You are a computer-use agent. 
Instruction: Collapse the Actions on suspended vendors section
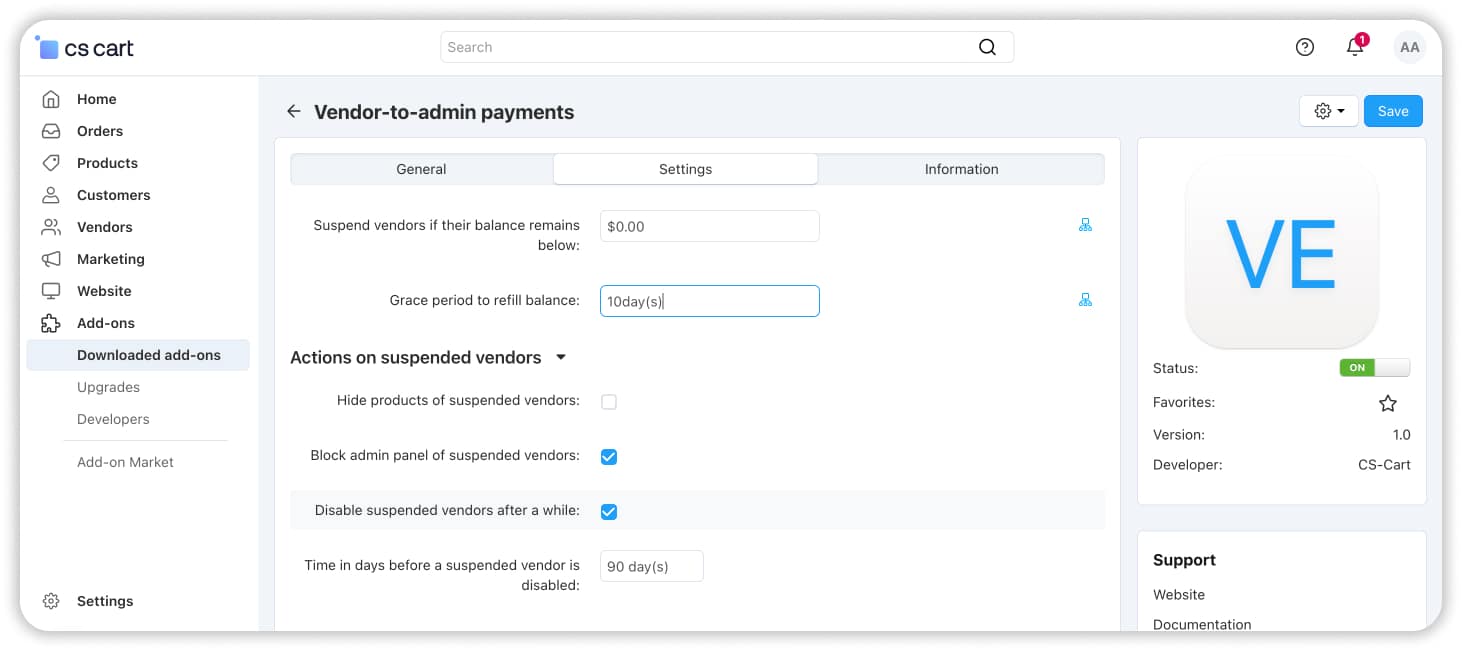[x=561, y=358]
